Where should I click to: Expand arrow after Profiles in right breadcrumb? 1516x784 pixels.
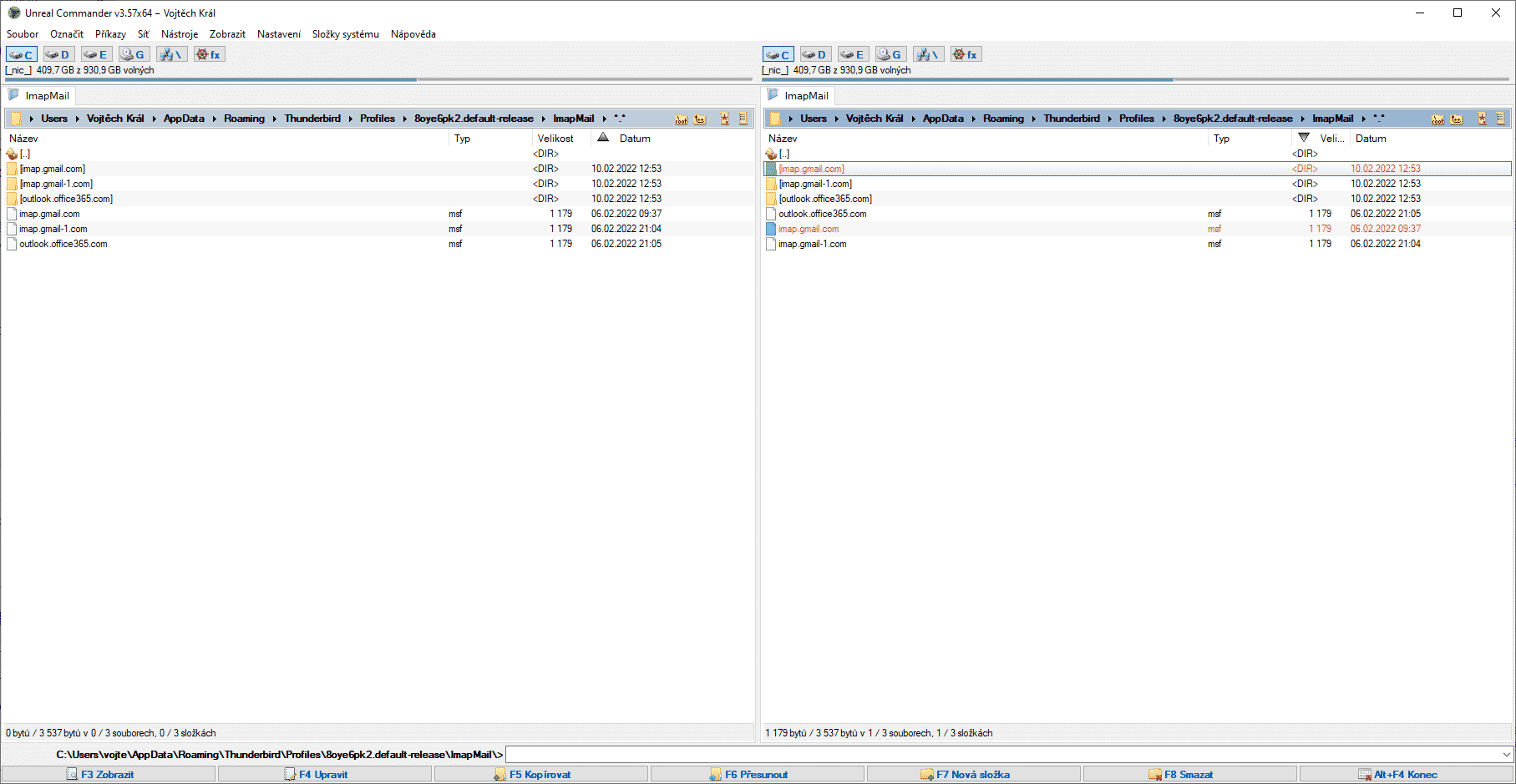1164,119
